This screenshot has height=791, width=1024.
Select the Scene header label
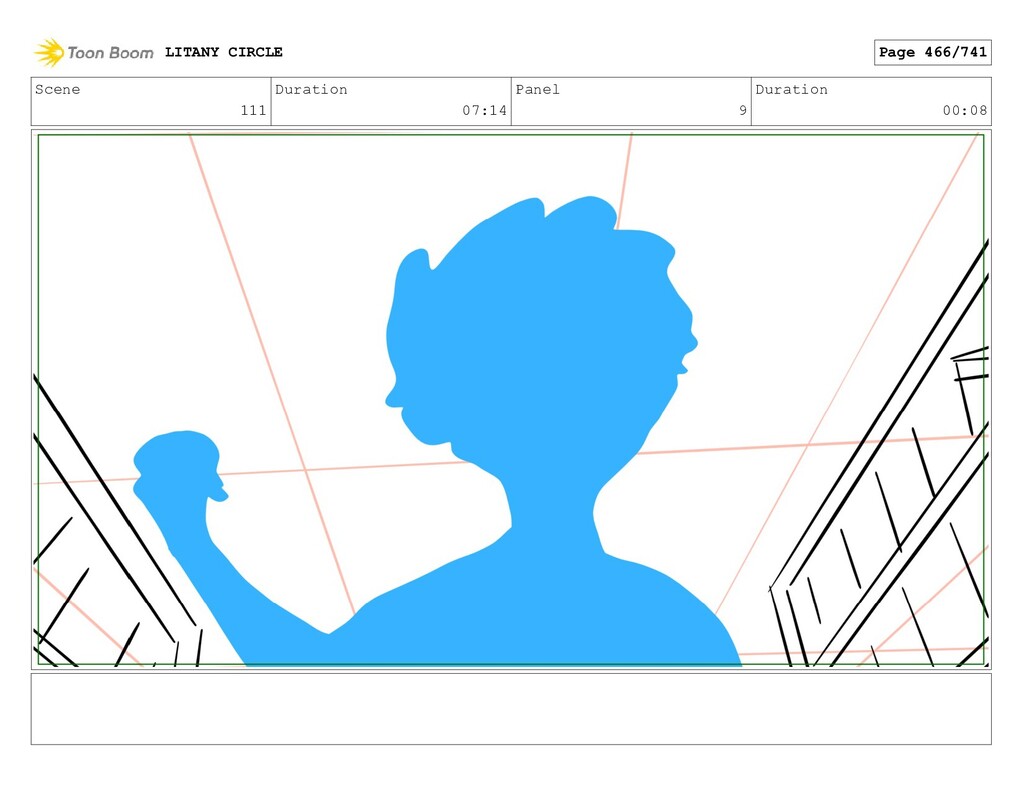(57, 89)
